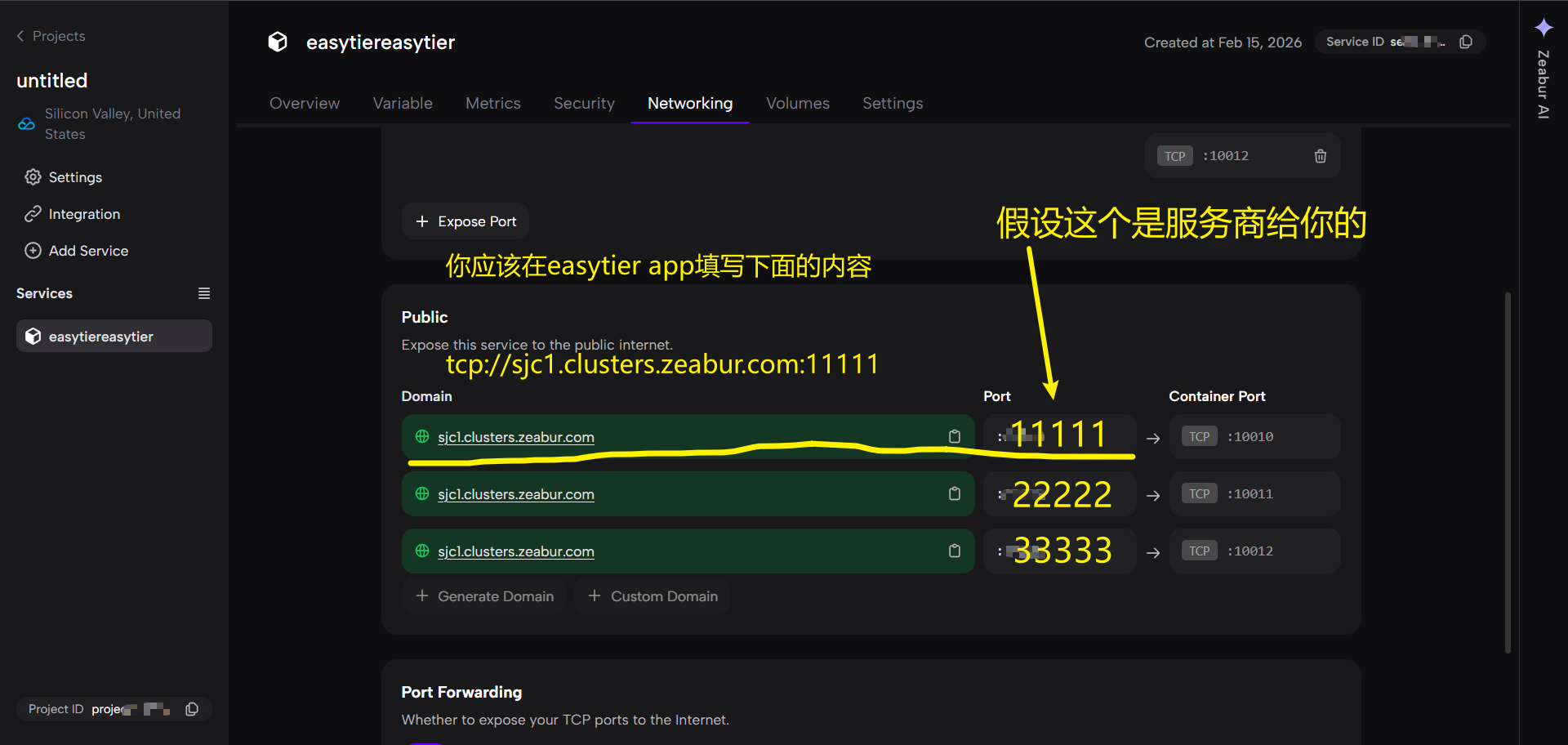Viewport: 1568px width, 745px height.
Task: Select easytiereasytier service in sidebar
Action: (x=114, y=336)
